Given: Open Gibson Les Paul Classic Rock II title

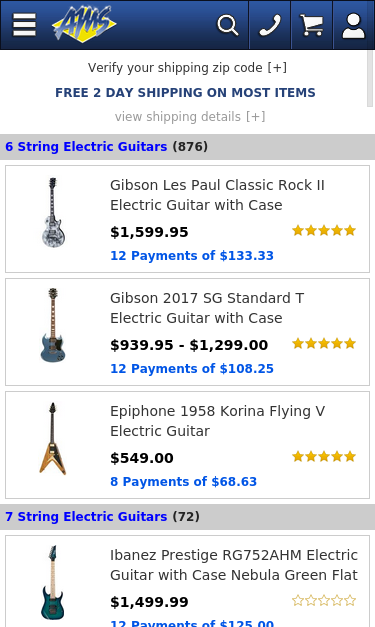Looking at the screenshot, I should tap(217, 195).
